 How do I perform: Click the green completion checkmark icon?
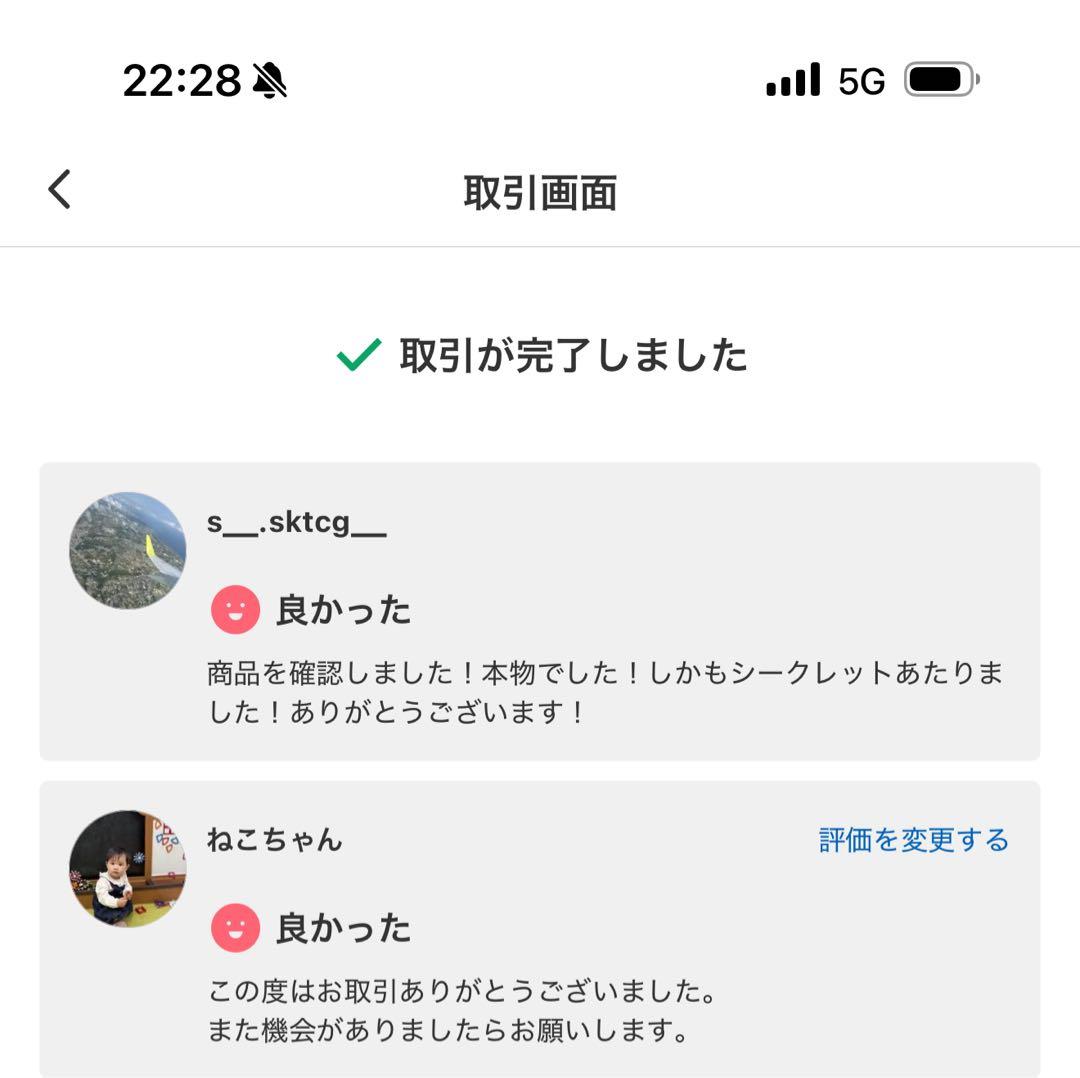[x=358, y=355]
